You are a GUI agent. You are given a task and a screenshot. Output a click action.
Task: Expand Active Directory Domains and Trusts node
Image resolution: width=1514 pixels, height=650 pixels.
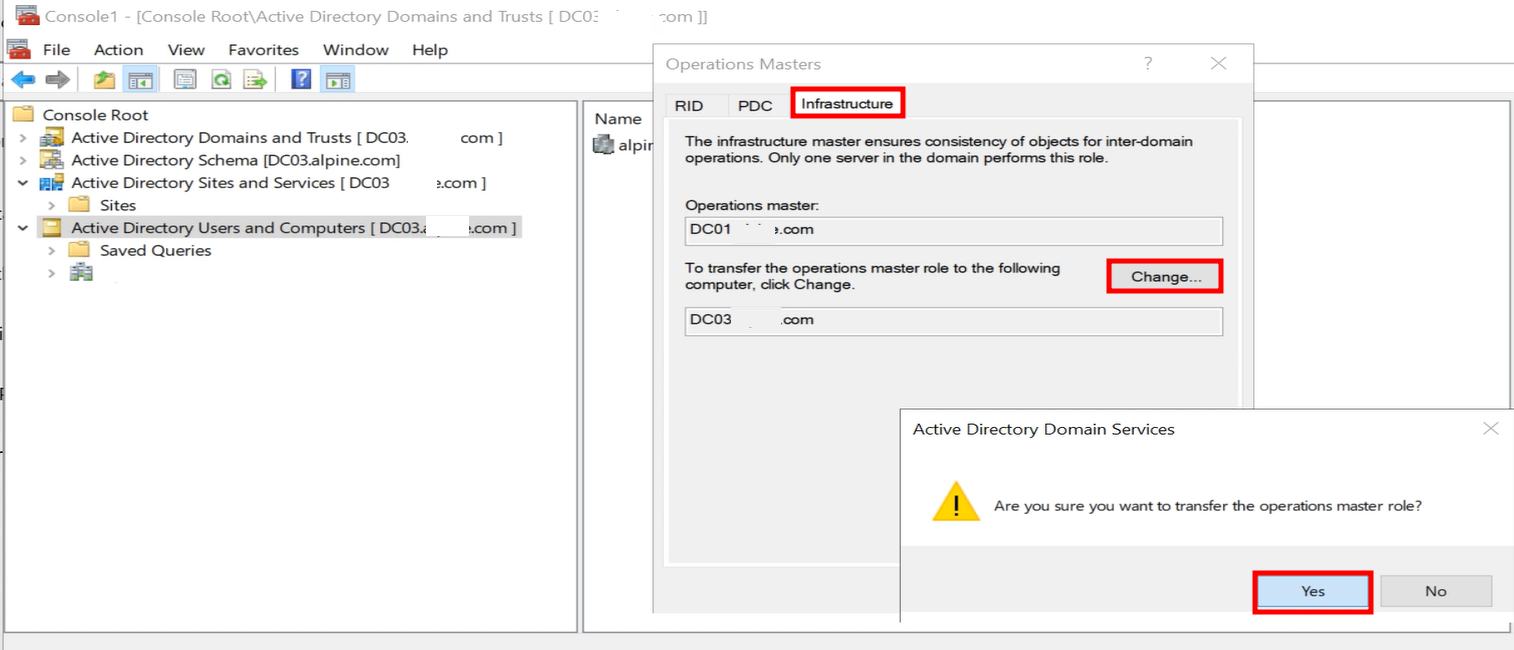tap(23, 138)
